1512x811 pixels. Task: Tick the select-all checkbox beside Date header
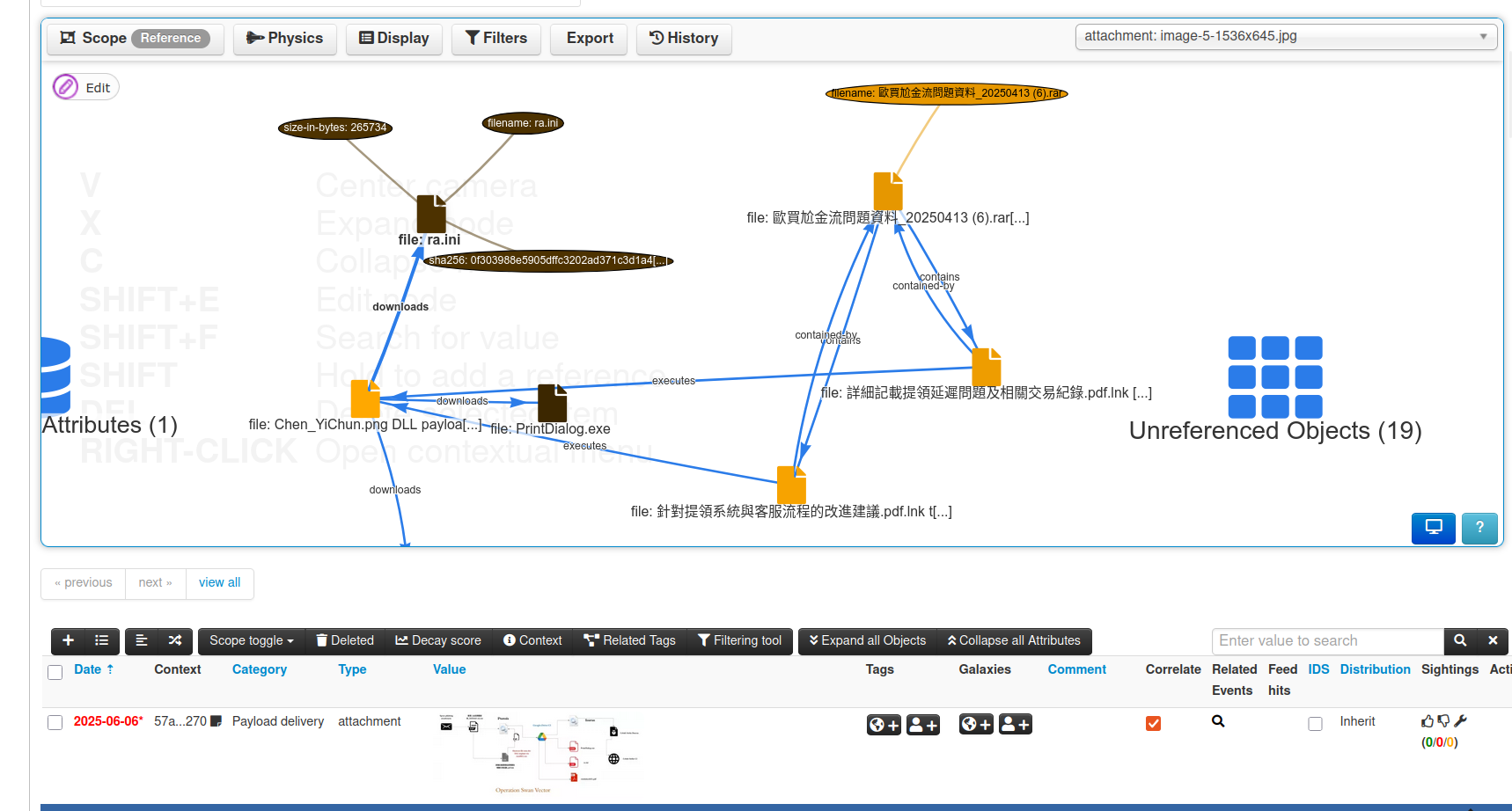coord(55,672)
